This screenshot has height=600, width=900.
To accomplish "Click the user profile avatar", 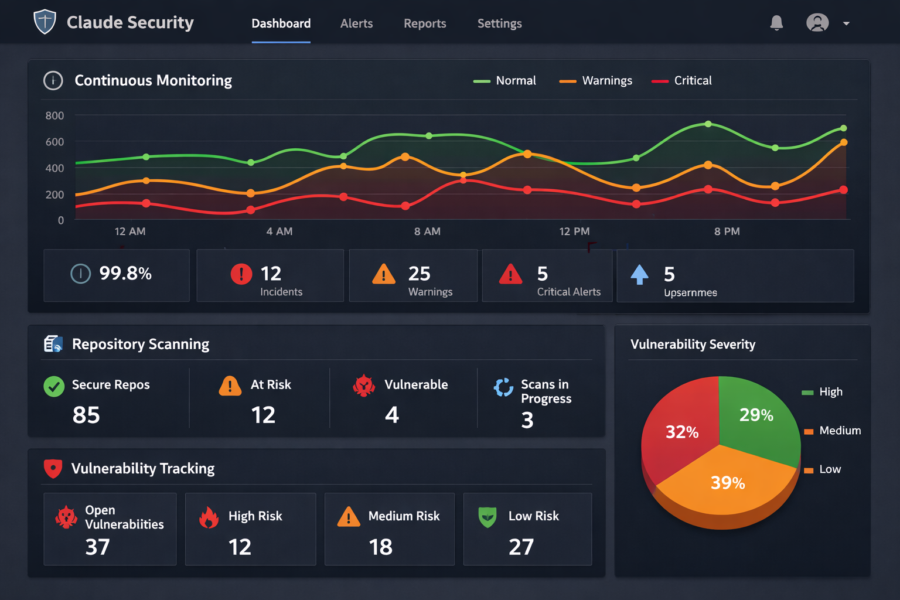I will (x=817, y=23).
